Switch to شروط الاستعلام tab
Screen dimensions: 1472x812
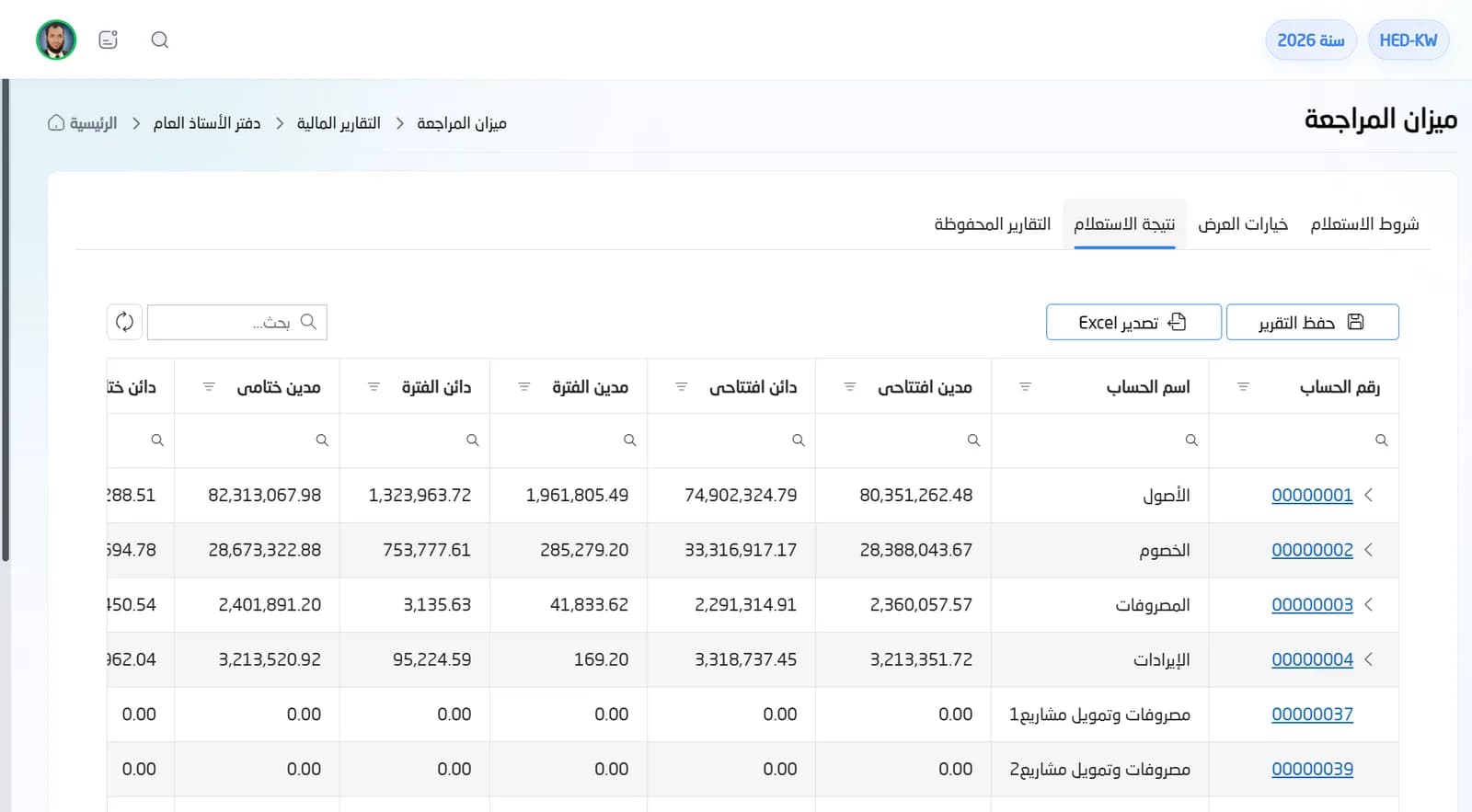tap(1364, 224)
